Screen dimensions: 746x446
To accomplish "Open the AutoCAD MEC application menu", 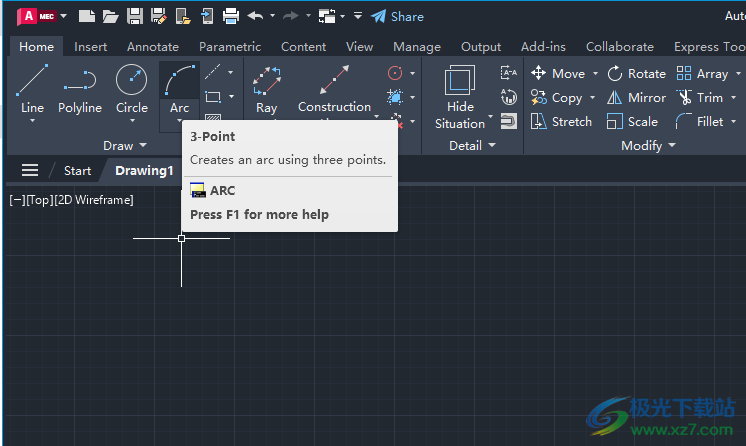I will pos(37,17).
